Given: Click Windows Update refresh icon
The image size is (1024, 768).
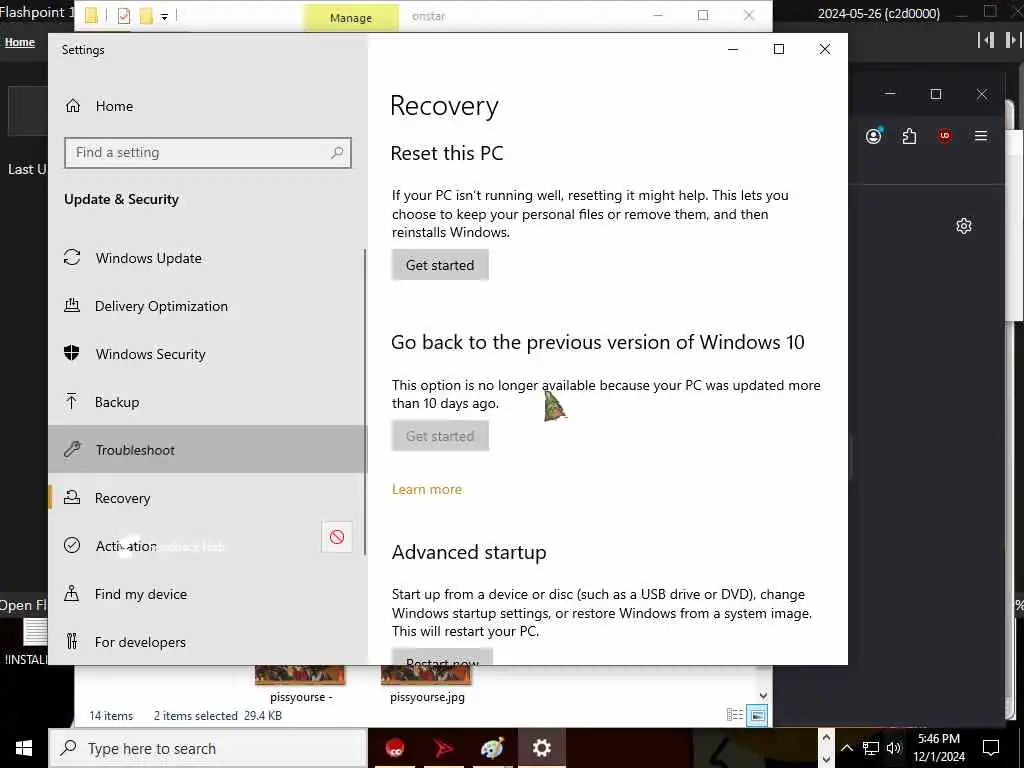Looking at the screenshot, I should tap(72, 257).
